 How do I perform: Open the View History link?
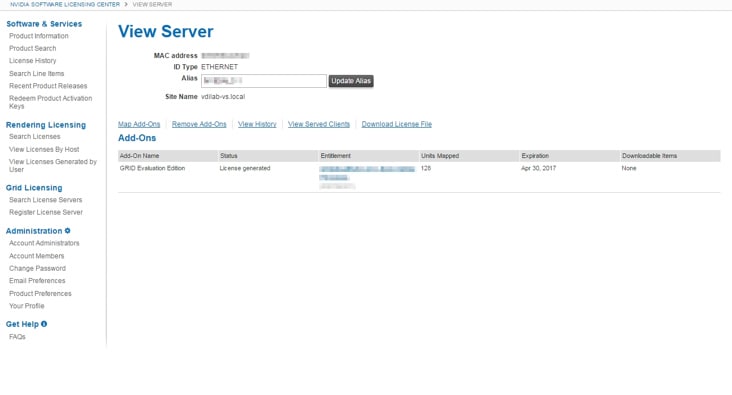(257, 124)
